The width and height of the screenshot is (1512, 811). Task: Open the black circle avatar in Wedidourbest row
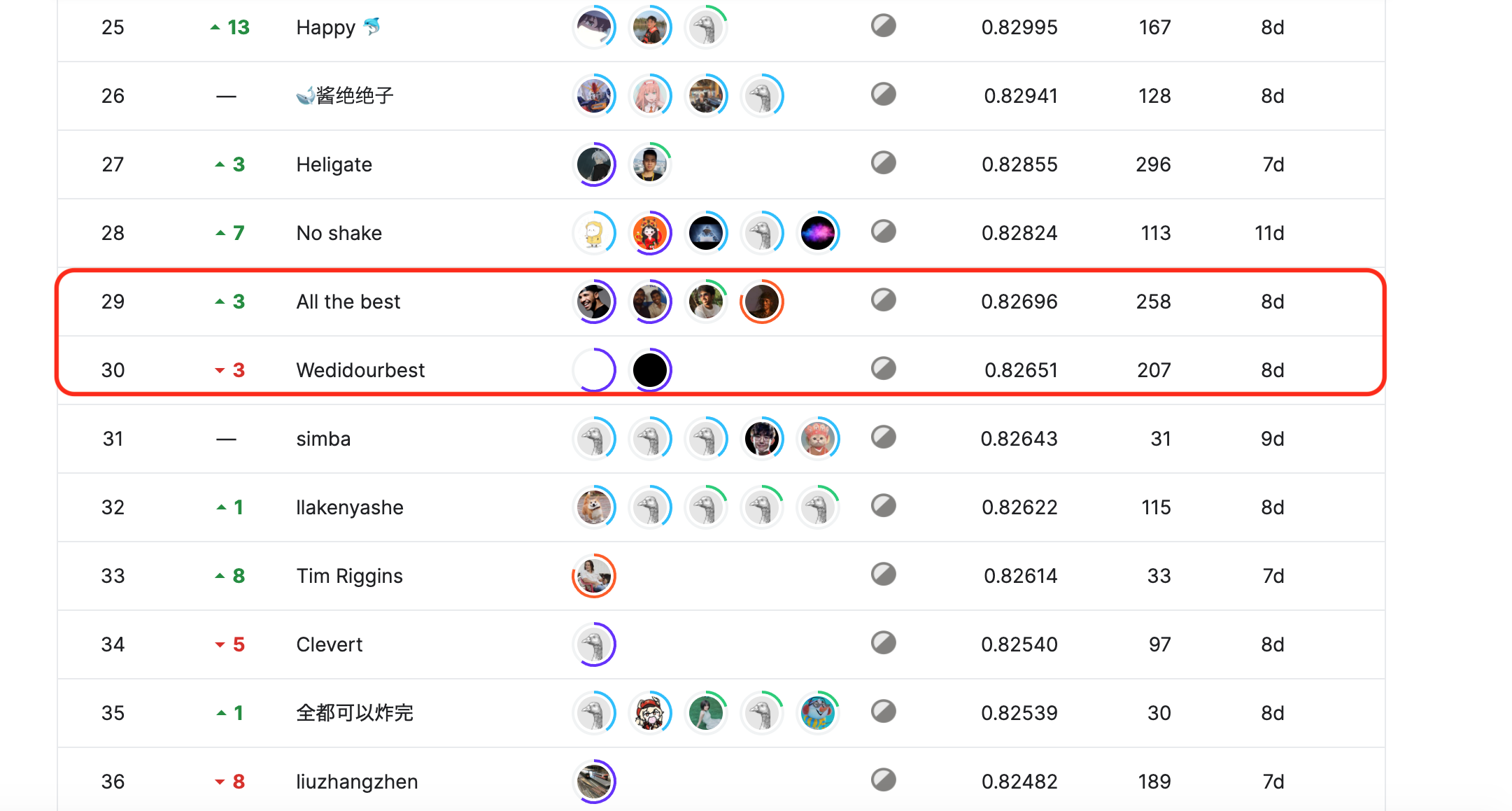[x=650, y=370]
